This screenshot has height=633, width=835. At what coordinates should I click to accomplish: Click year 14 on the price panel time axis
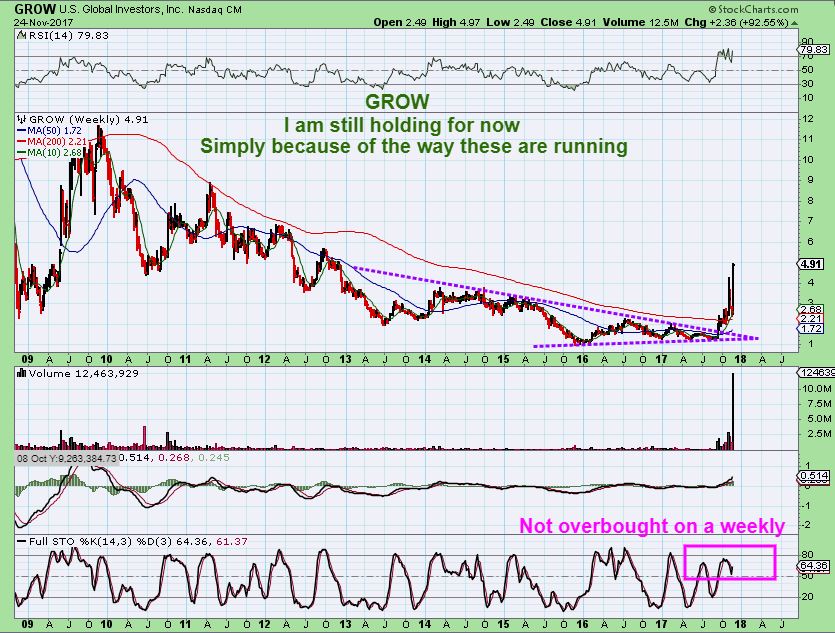pyautogui.click(x=424, y=359)
